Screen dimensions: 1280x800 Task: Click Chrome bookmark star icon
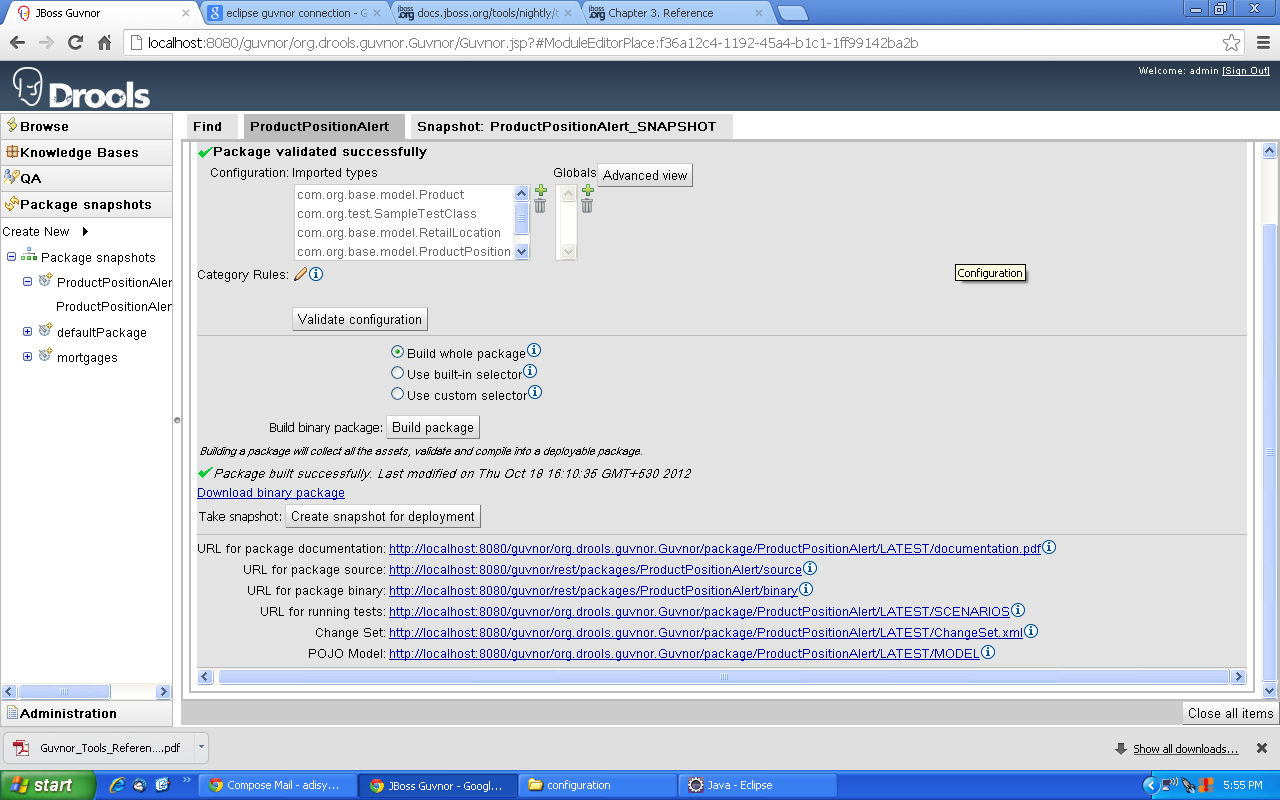point(1231,43)
